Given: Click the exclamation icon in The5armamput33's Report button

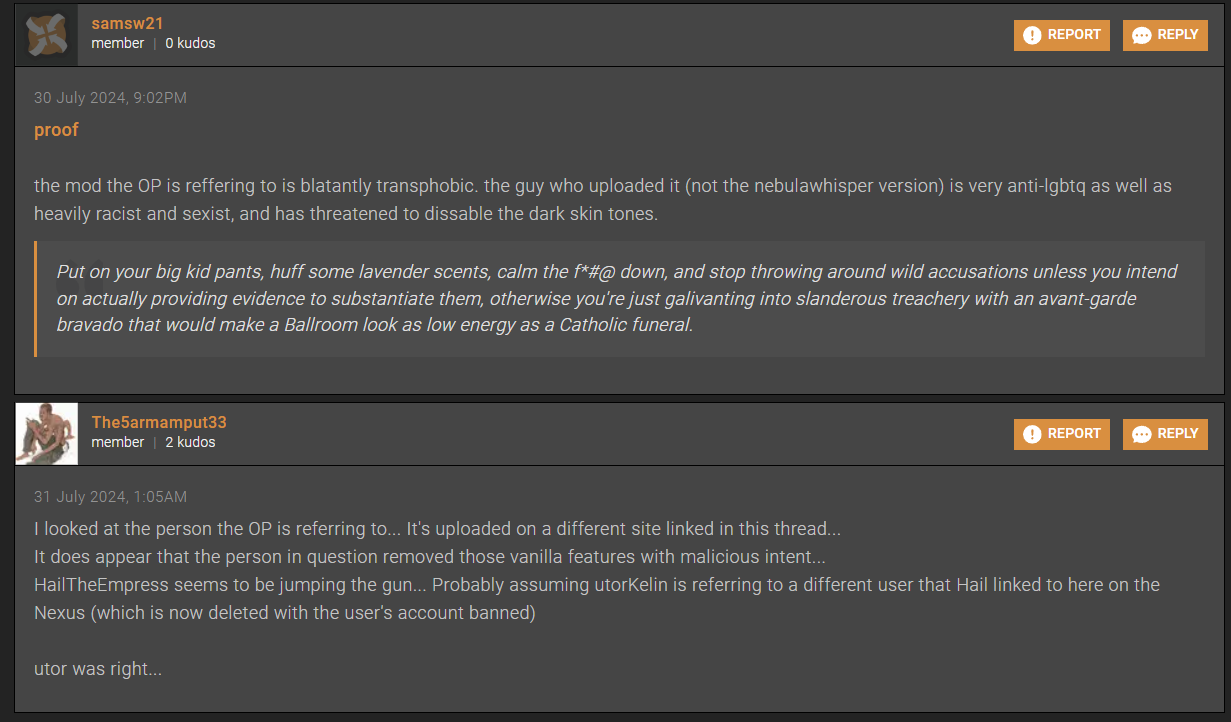Looking at the screenshot, I should (x=1032, y=434).
